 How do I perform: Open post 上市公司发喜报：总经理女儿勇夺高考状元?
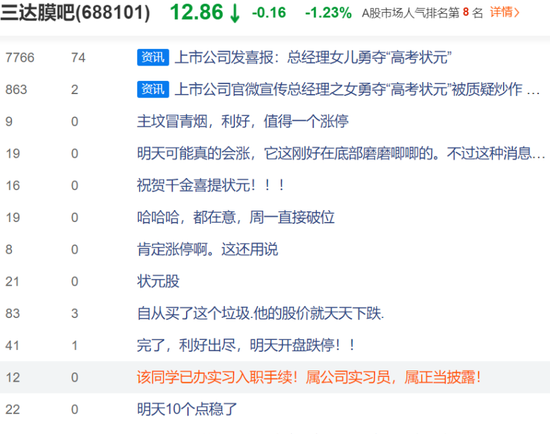tap(313, 57)
